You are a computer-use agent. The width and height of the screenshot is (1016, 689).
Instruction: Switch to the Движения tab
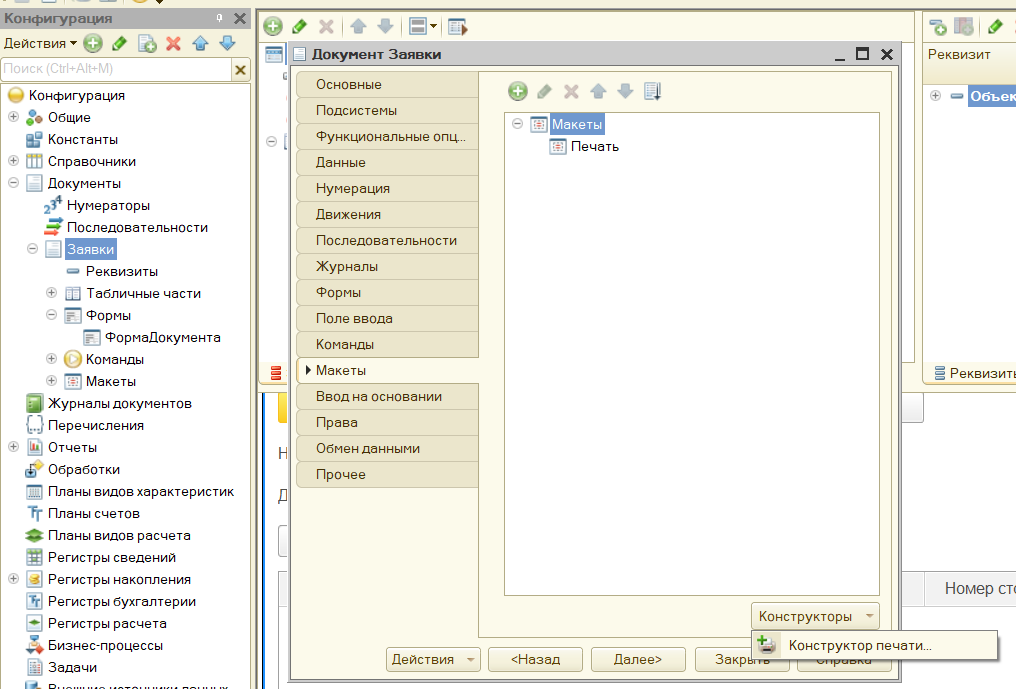(348, 215)
